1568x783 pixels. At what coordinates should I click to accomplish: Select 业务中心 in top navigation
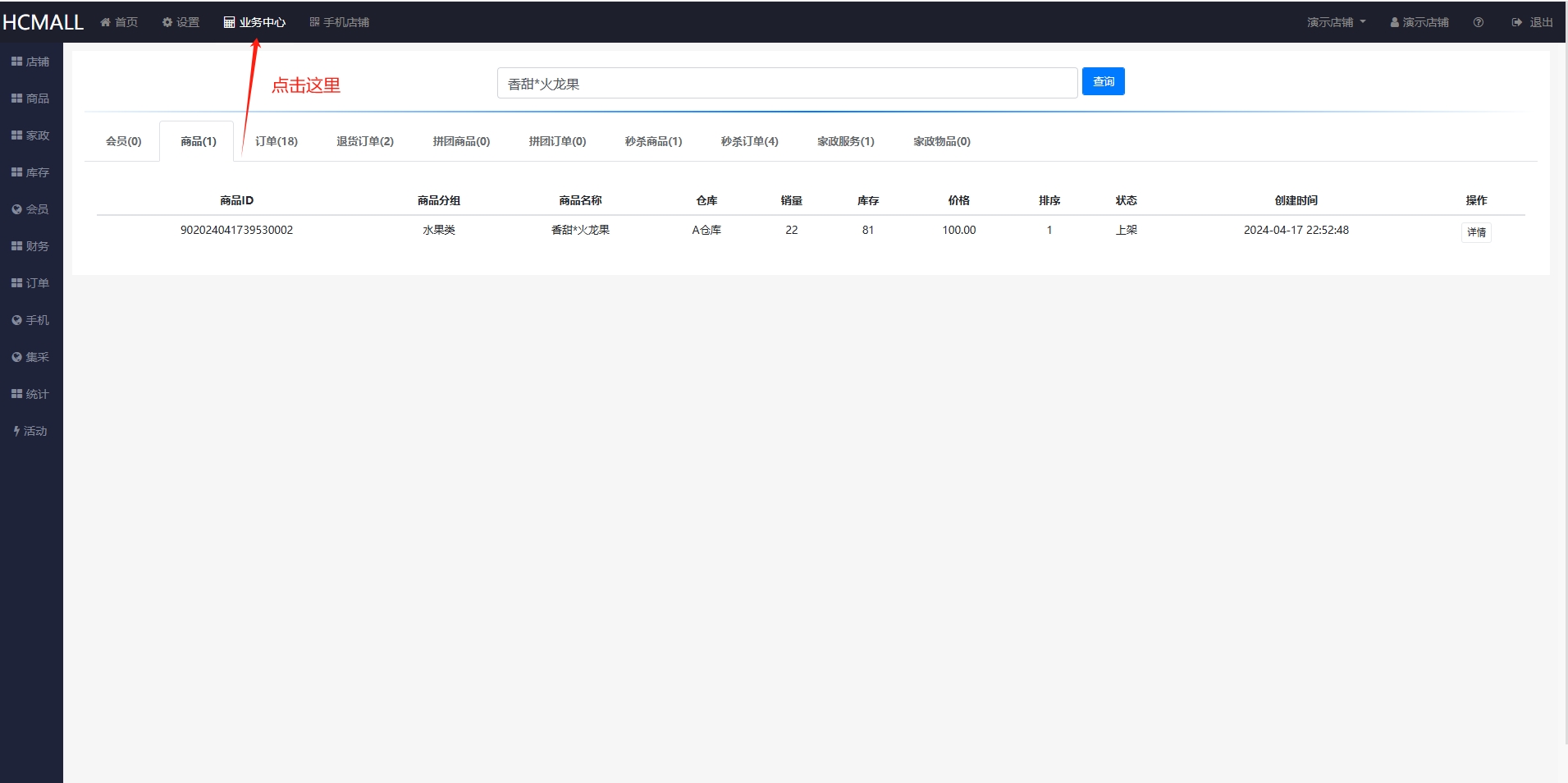coord(254,22)
